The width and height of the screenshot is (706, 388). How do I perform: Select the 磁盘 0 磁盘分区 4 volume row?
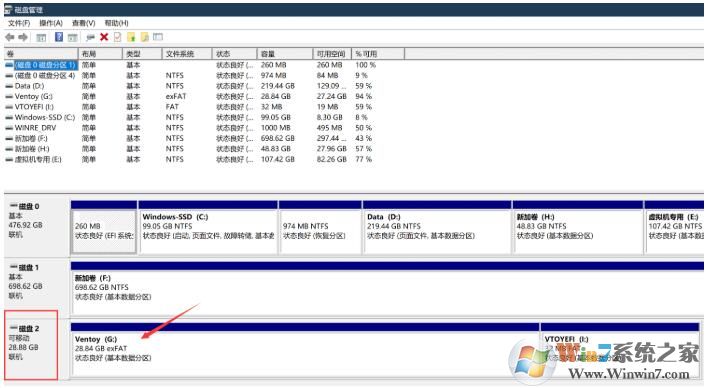coord(45,76)
